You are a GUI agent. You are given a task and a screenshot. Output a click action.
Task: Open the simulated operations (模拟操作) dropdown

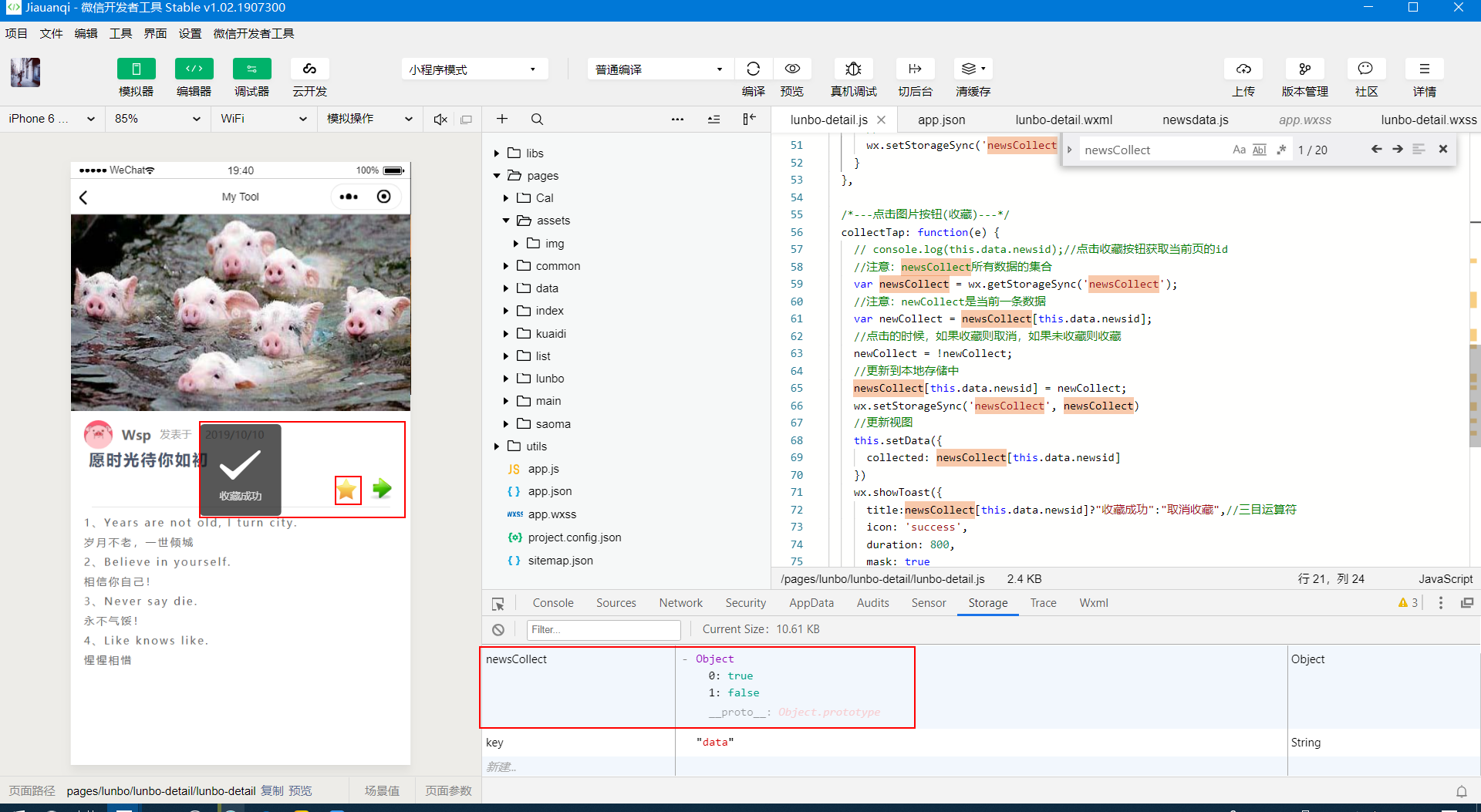pos(369,119)
